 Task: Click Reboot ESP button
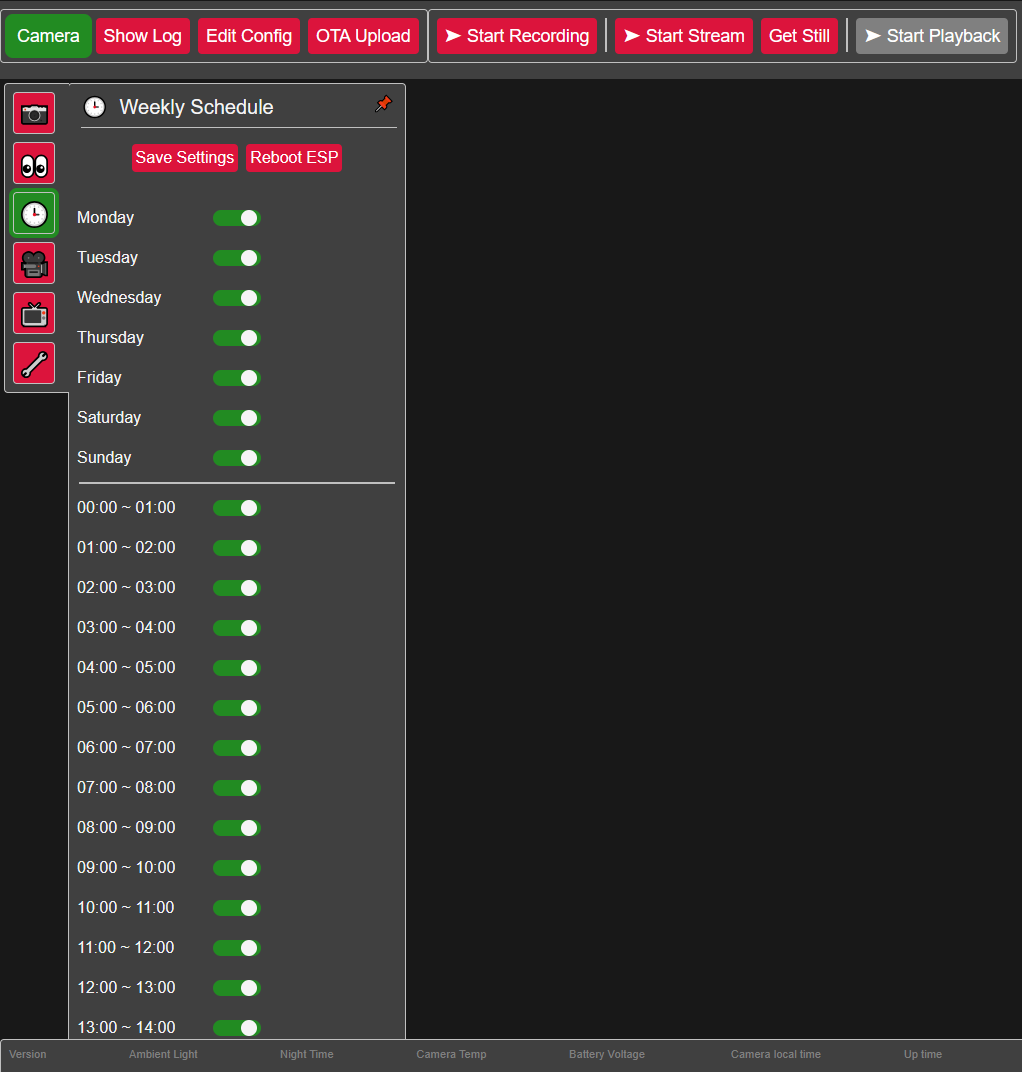click(x=294, y=158)
